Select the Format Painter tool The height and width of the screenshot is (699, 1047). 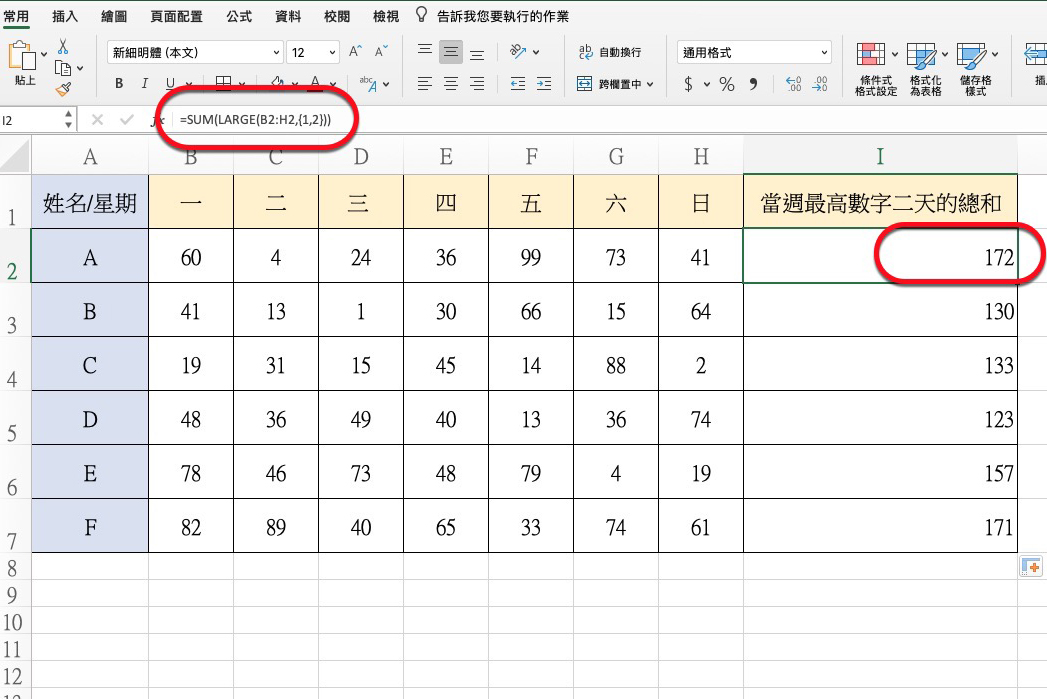(63, 89)
